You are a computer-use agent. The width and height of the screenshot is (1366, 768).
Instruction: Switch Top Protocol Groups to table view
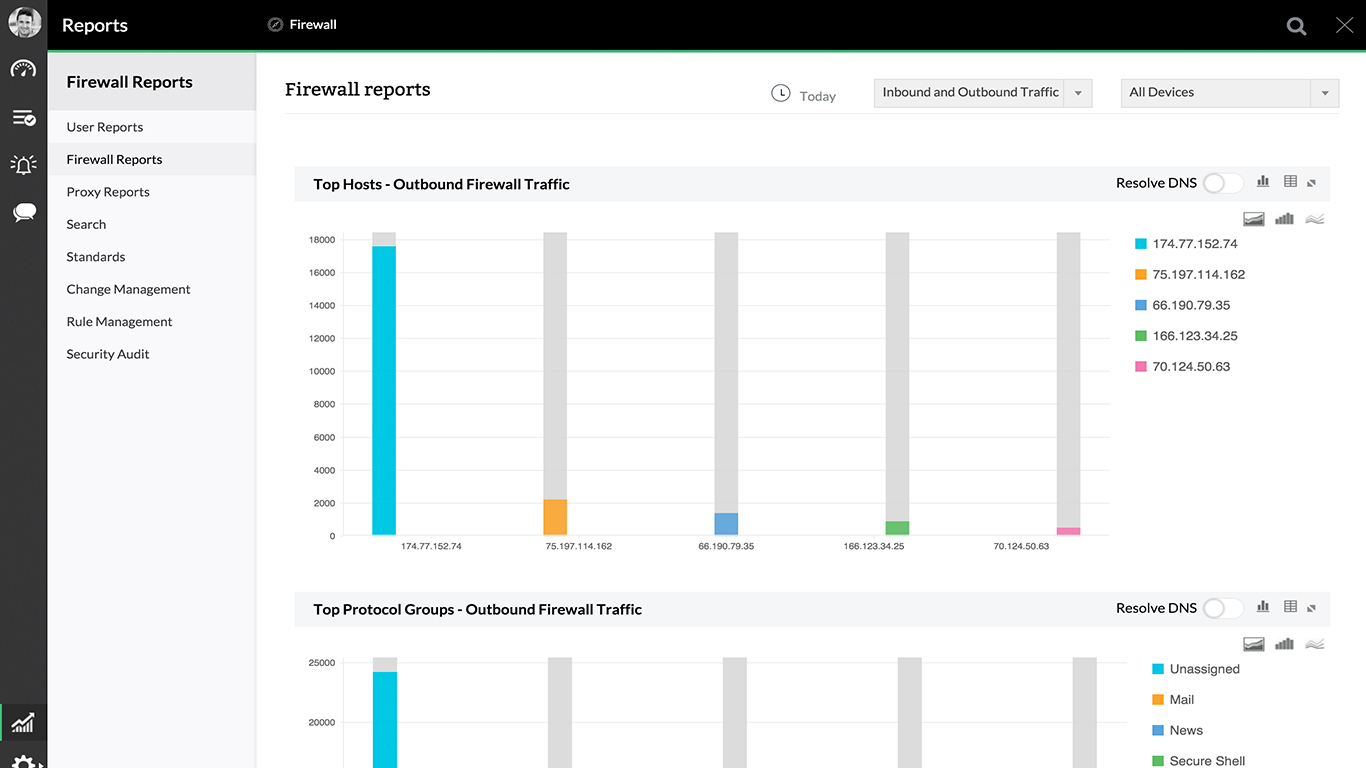tap(1290, 607)
